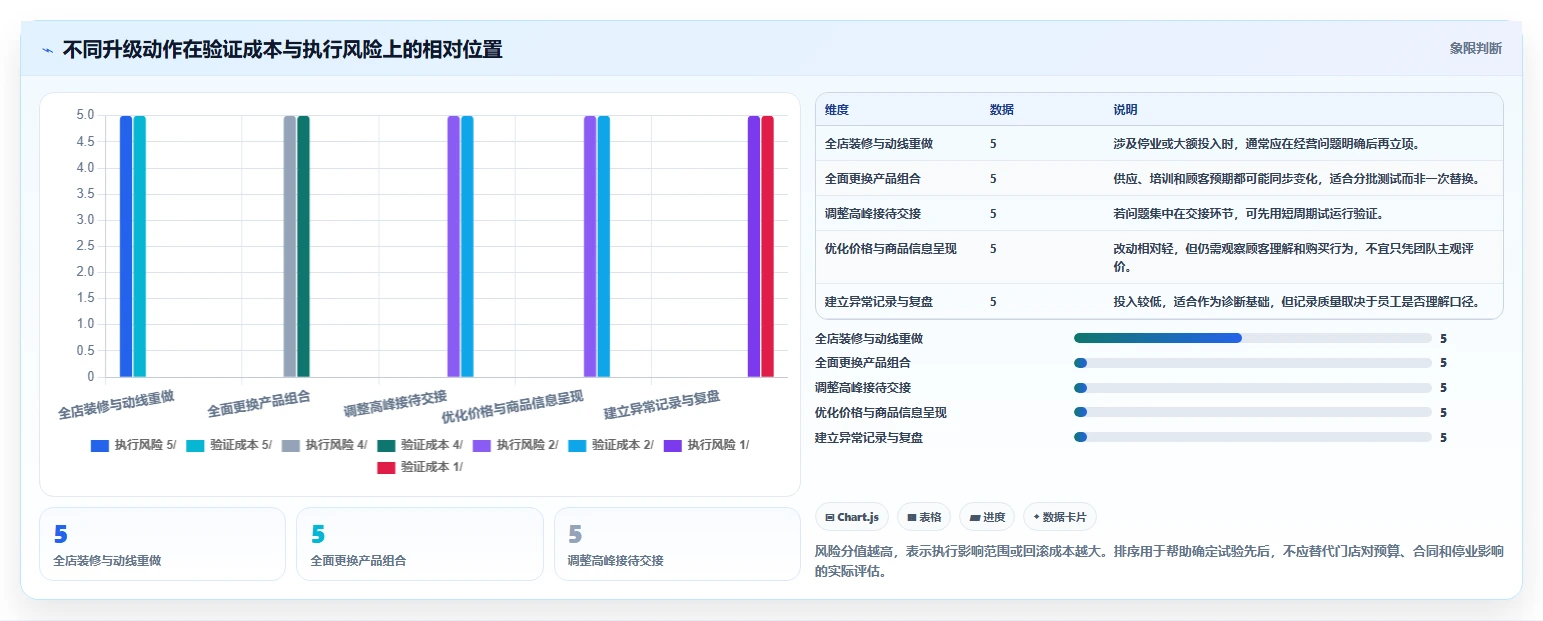Click the 说明 column header

(x=1125, y=110)
